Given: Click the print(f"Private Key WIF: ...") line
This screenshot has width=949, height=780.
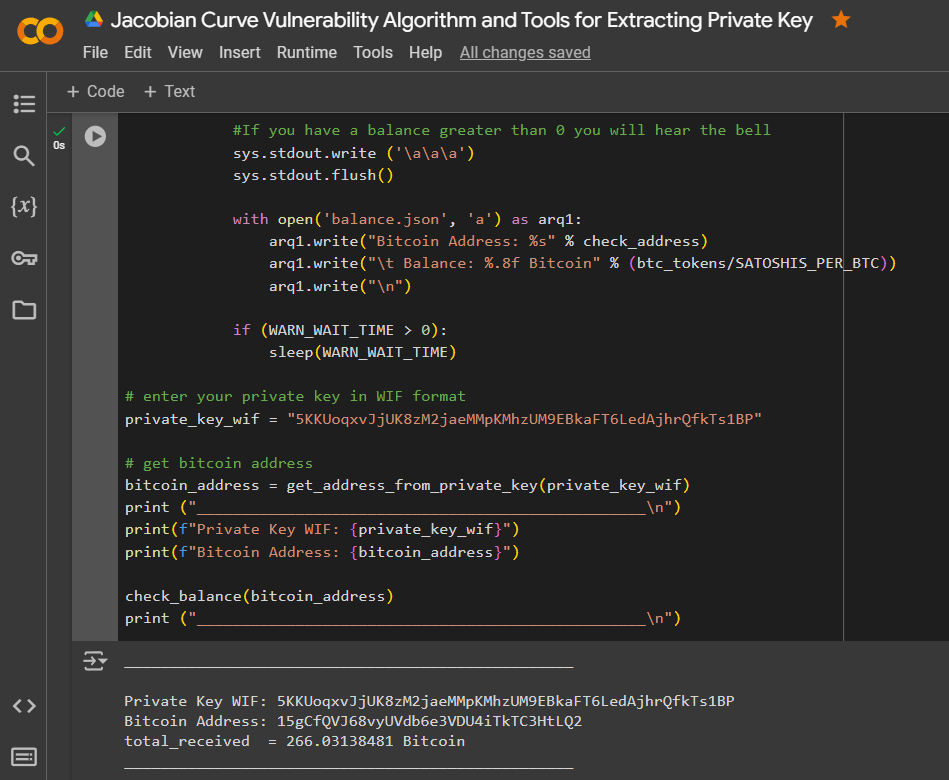Looking at the screenshot, I should click(322, 529).
